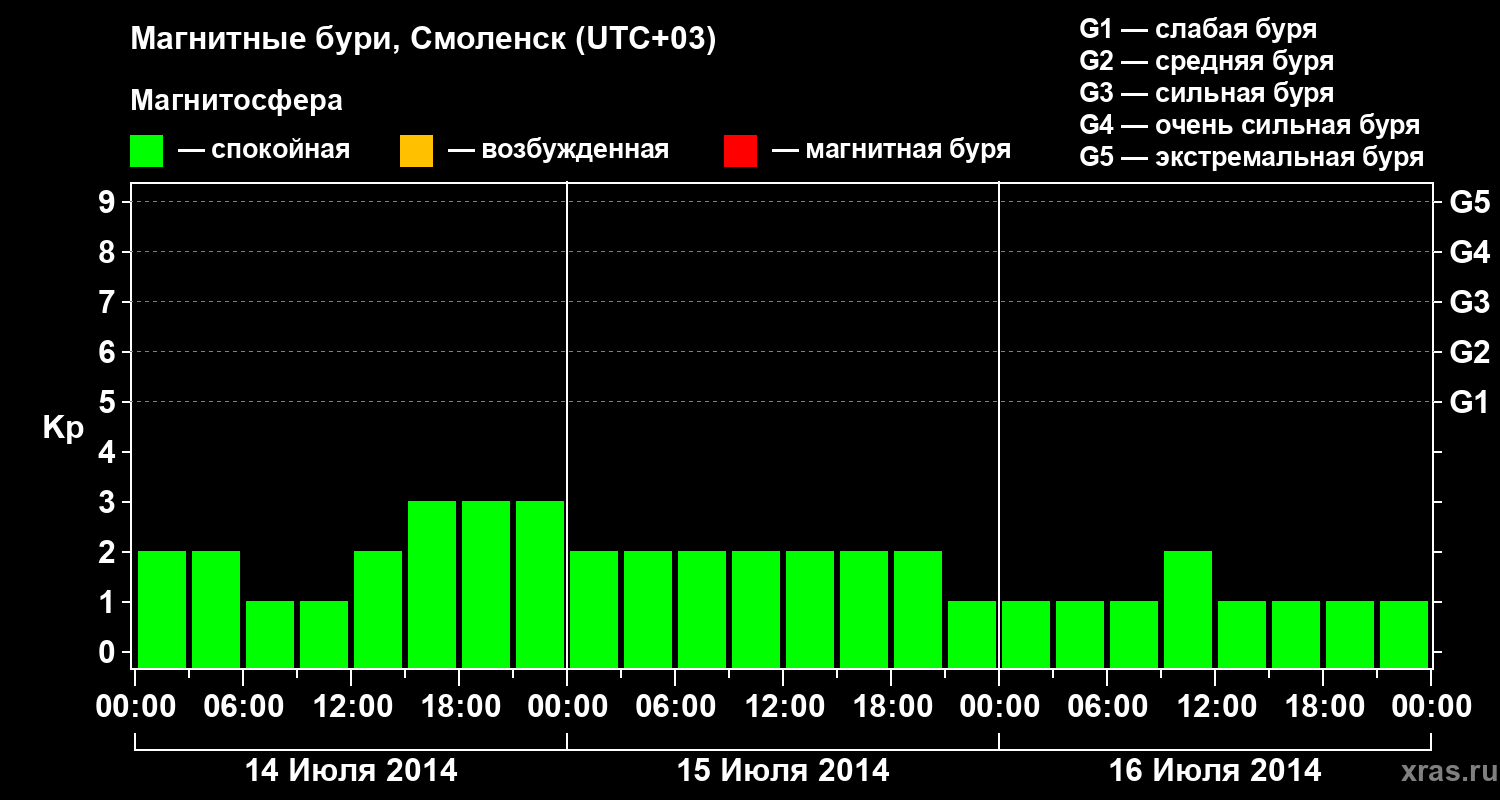Click the '12:00' tick label under 15 July
The image size is (1500, 800).
[x=785, y=707]
